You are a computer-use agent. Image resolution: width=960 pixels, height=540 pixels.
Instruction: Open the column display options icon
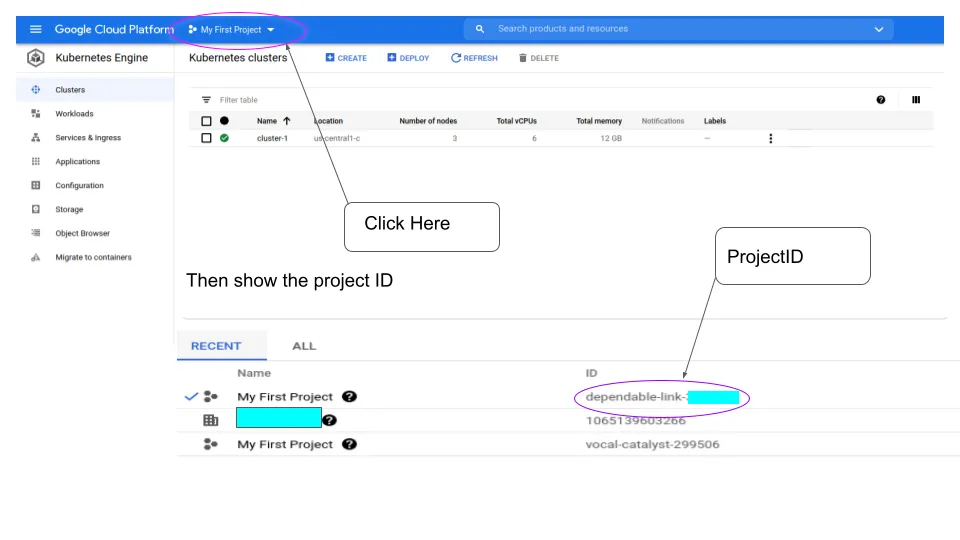(x=916, y=100)
